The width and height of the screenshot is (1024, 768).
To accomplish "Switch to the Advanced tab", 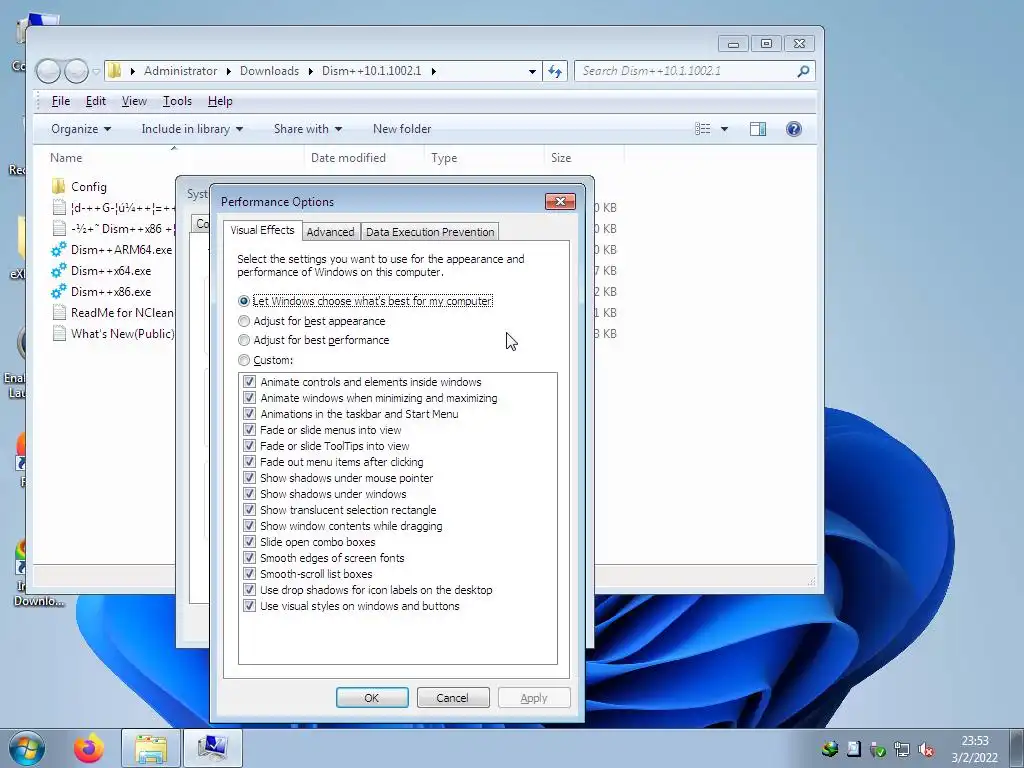I will [330, 232].
